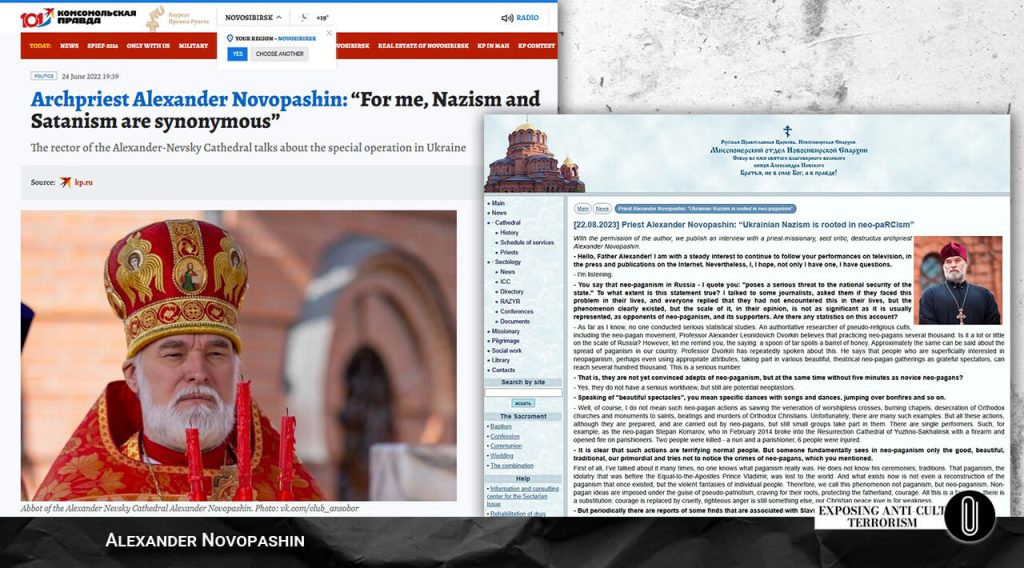
Task: Click the article title dated 22.08.2023
Action: click(743, 225)
